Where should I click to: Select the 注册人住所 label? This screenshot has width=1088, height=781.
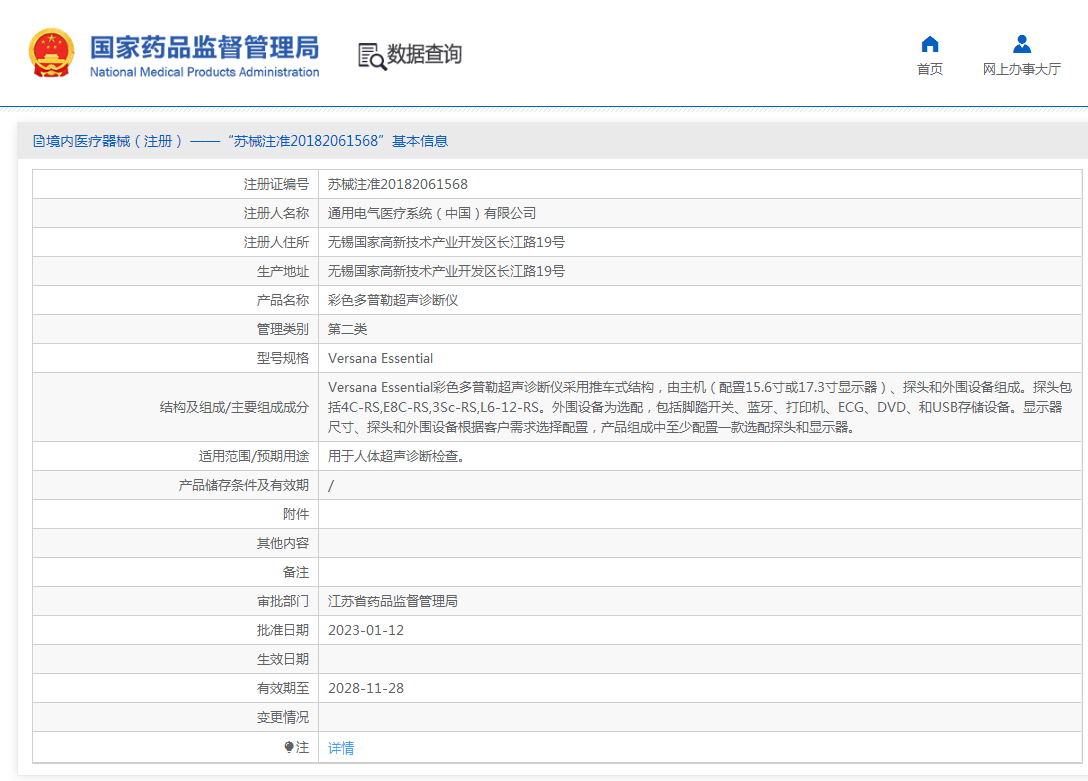tap(276, 243)
